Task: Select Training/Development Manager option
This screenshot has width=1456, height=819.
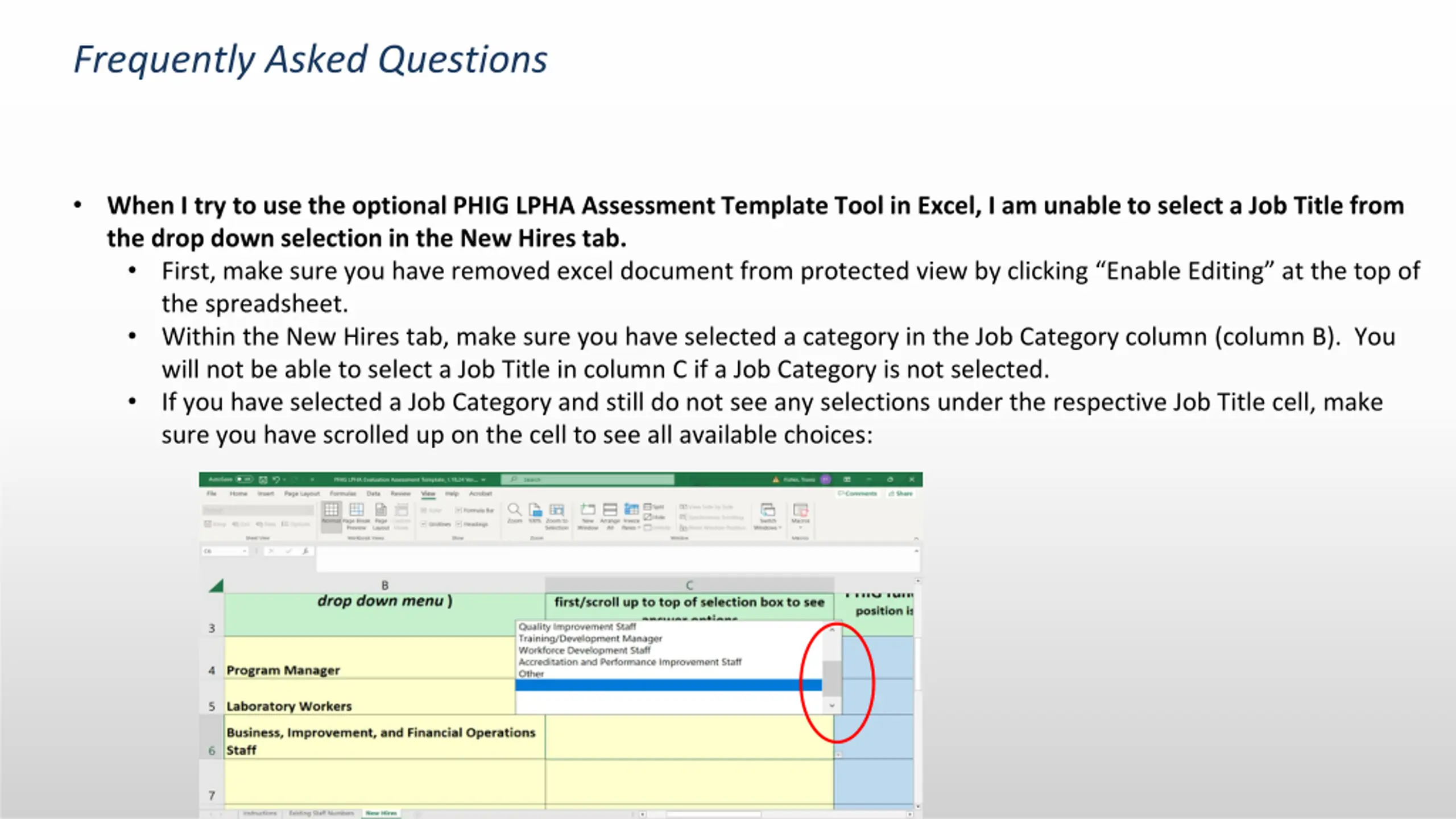Action: coord(590,638)
